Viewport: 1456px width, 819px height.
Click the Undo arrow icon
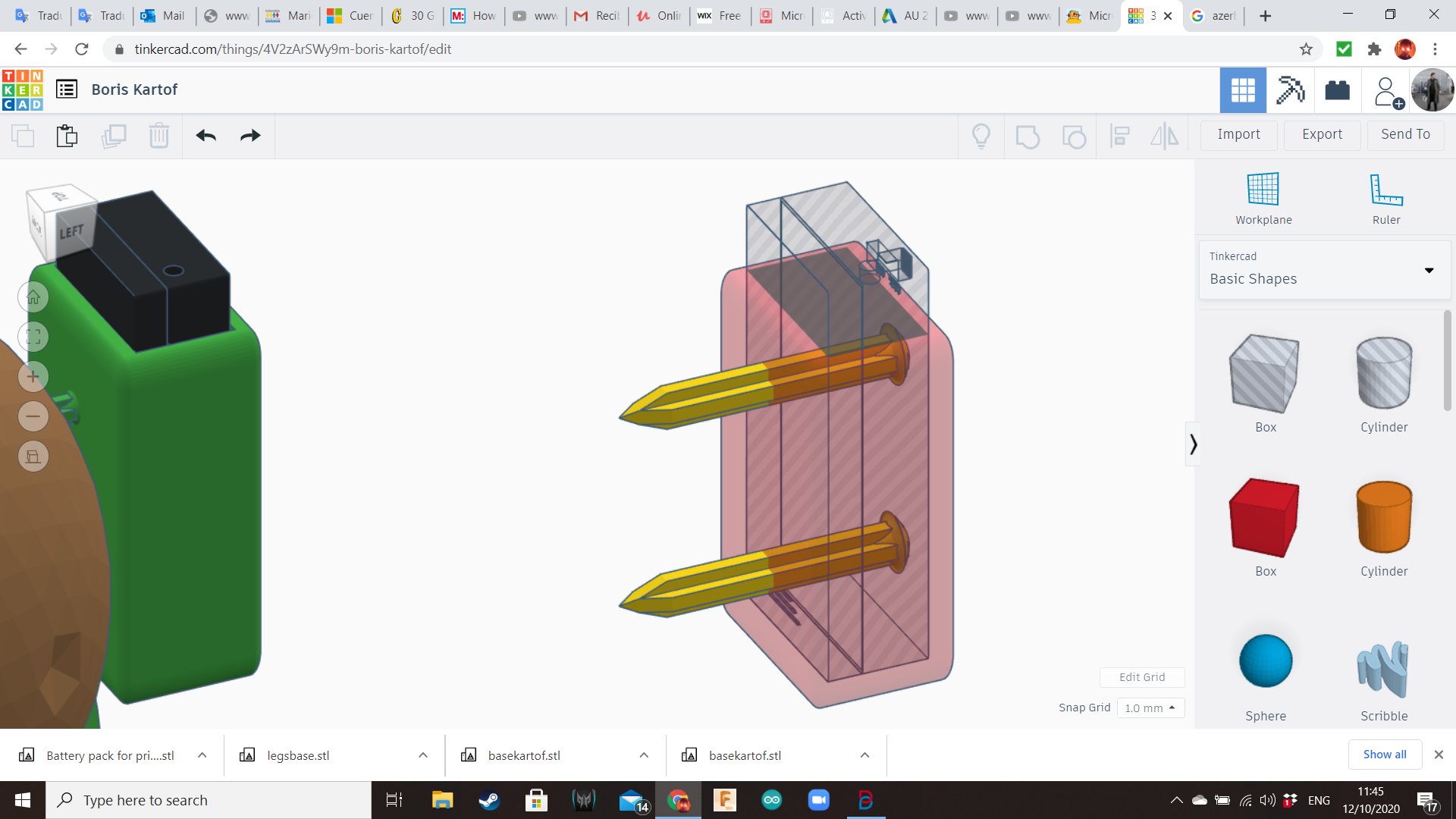coord(206,136)
